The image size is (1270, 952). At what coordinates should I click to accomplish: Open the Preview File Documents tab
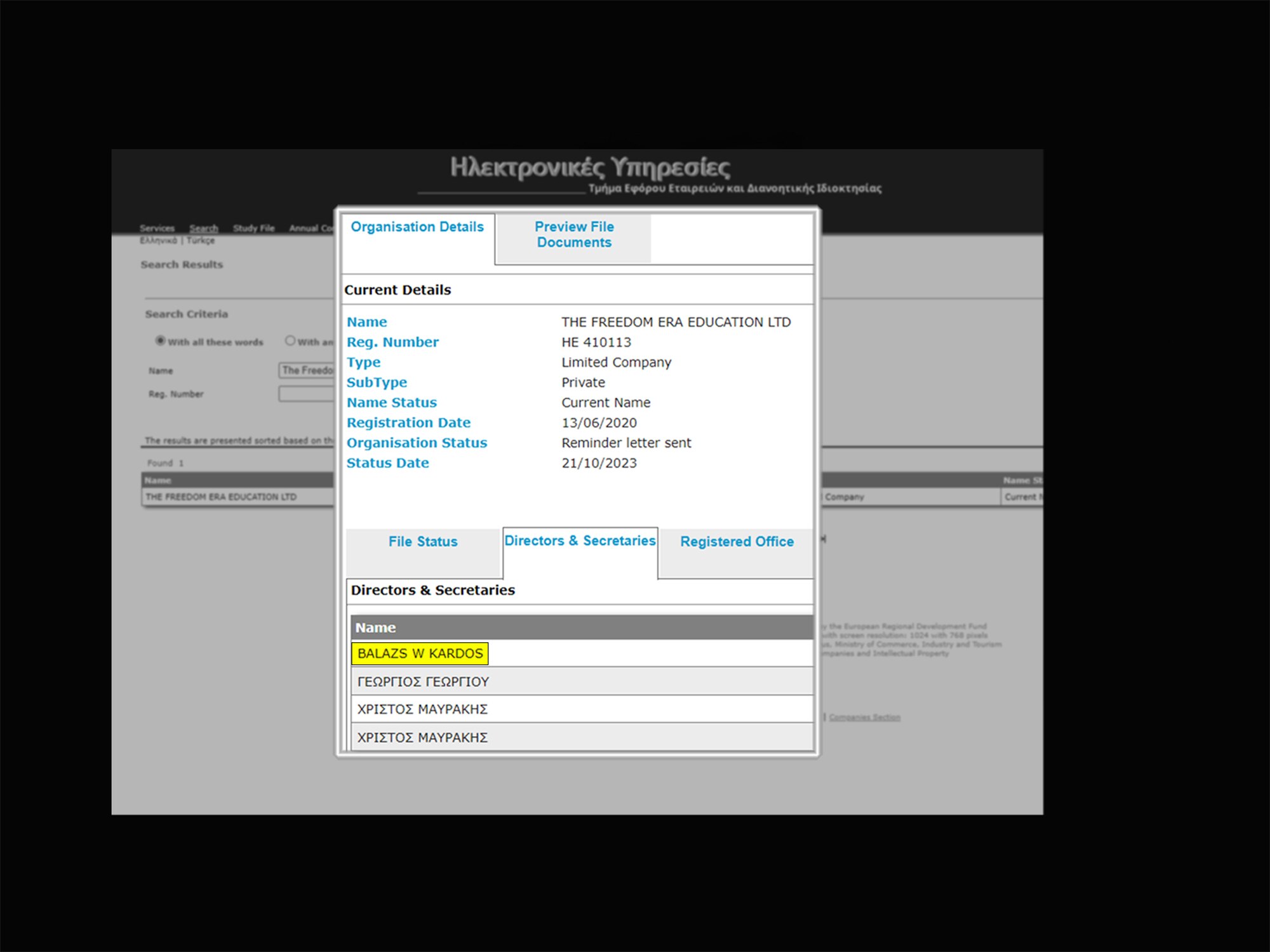573,235
